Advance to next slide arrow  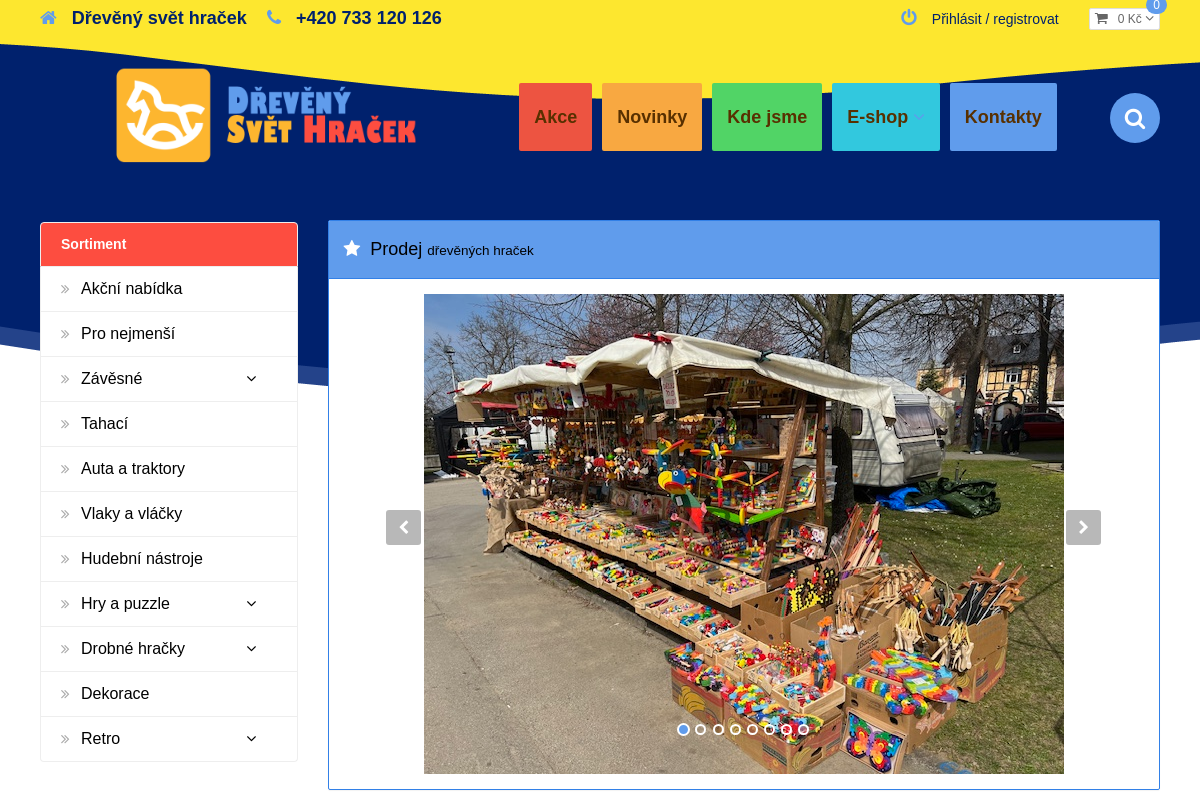click(x=1083, y=527)
